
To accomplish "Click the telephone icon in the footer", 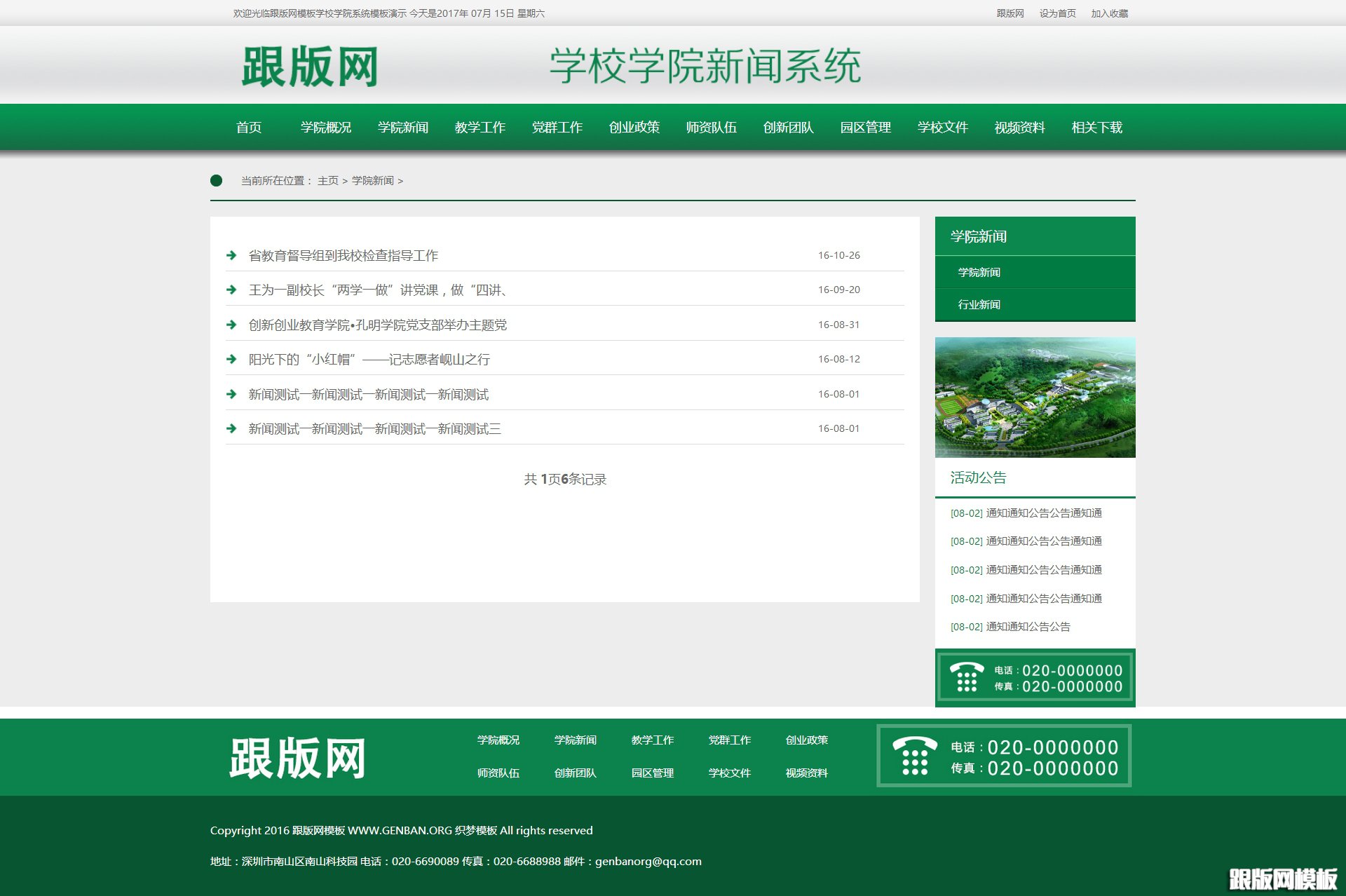I will click(913, 756).
